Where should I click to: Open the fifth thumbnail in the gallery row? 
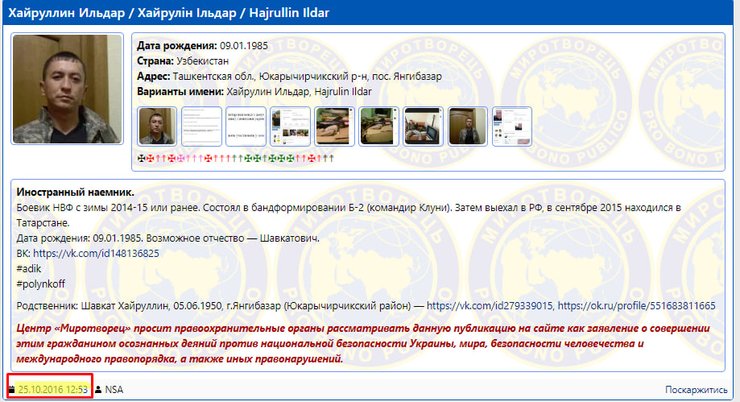click(334, 127)
